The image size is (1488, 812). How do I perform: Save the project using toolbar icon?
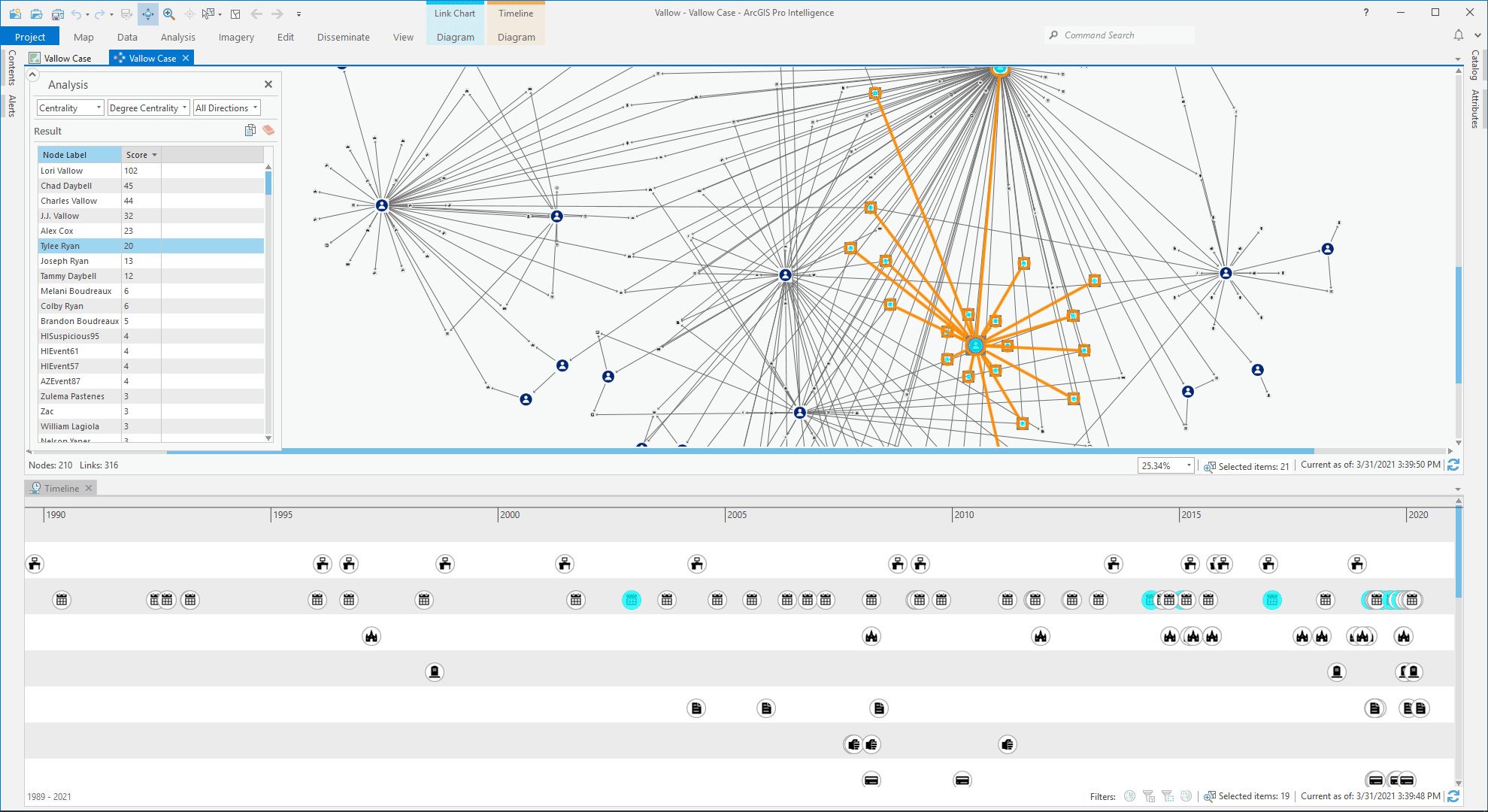pyautogui.click(x=58, y=14)
